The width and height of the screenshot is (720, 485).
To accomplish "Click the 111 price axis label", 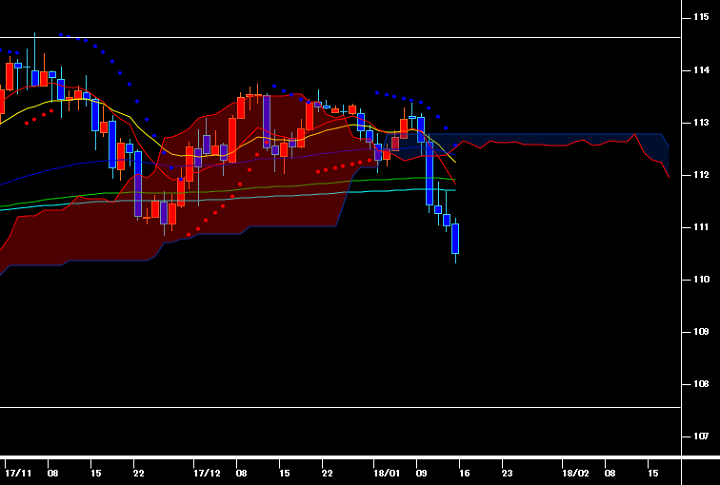I will [x=701, y=227].
